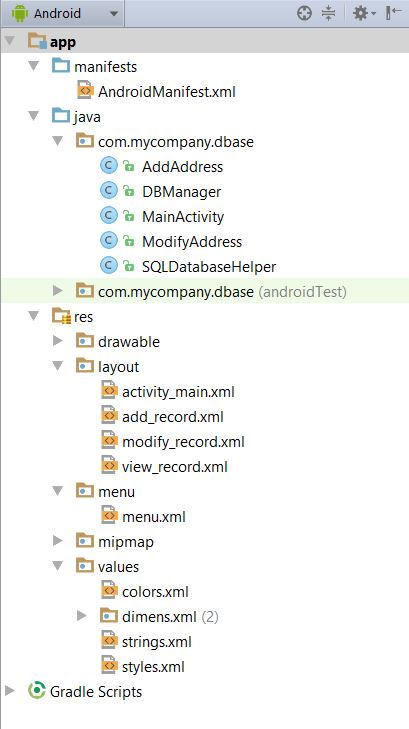Expand Gradle Scripts node

point(9,691)
